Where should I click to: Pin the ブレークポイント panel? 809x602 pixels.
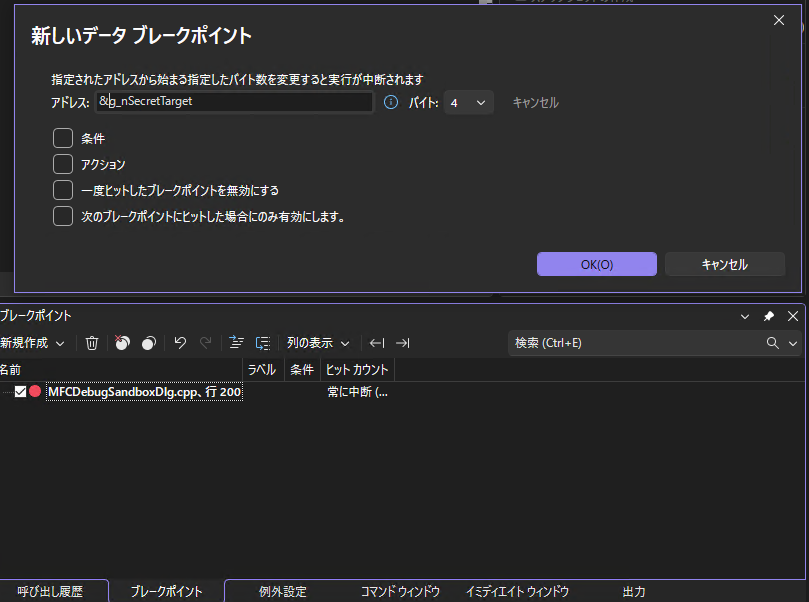(768, 316)
